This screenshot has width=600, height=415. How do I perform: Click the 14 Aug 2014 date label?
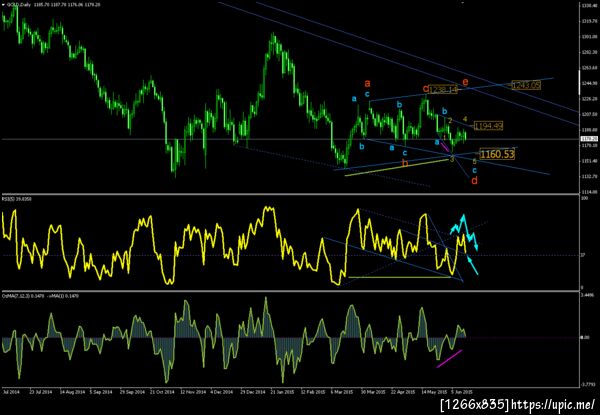click(71, 392)
